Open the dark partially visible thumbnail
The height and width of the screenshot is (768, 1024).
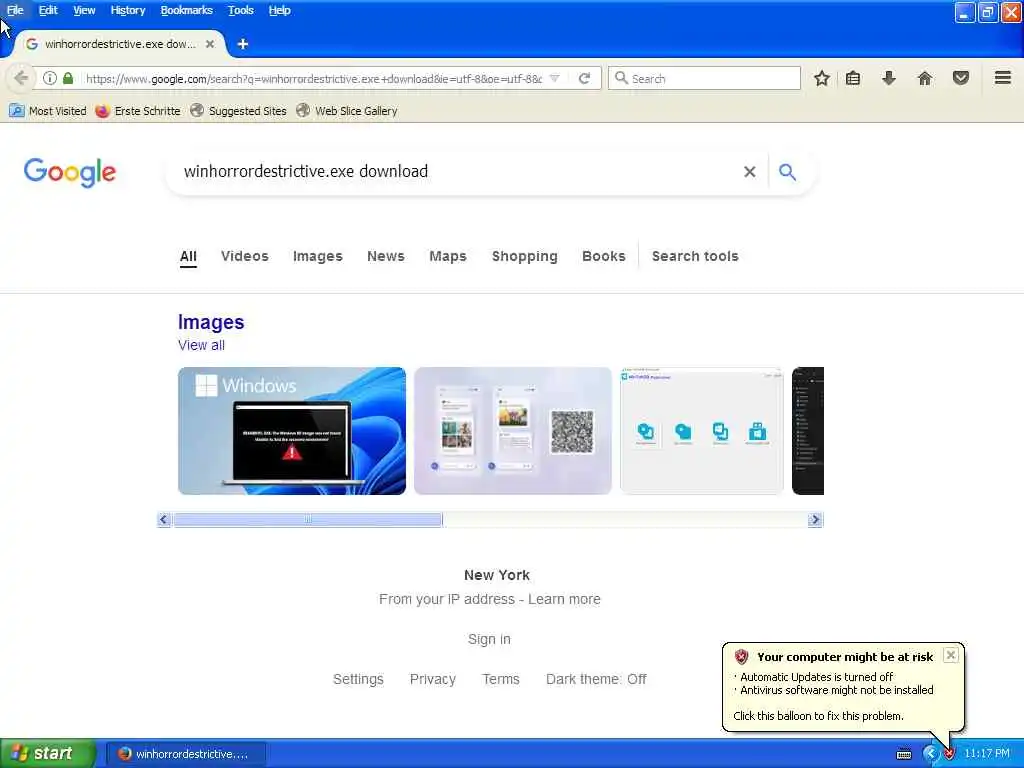click(x=808, y=430)
